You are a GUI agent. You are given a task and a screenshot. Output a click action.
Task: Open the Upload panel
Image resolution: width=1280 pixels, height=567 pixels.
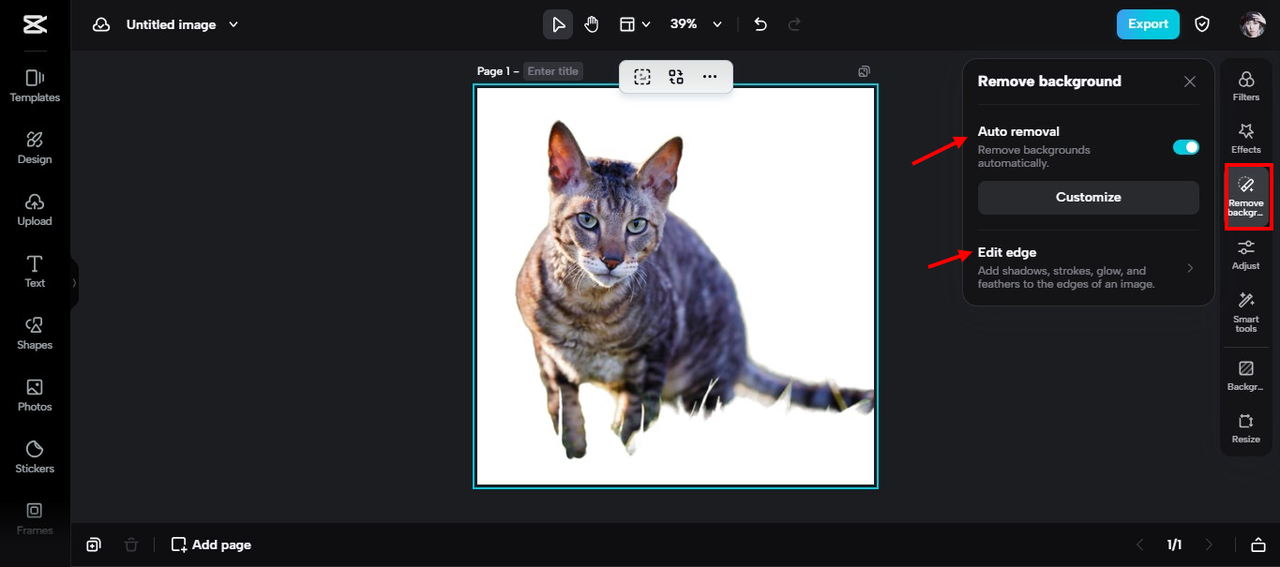point(35,210)
